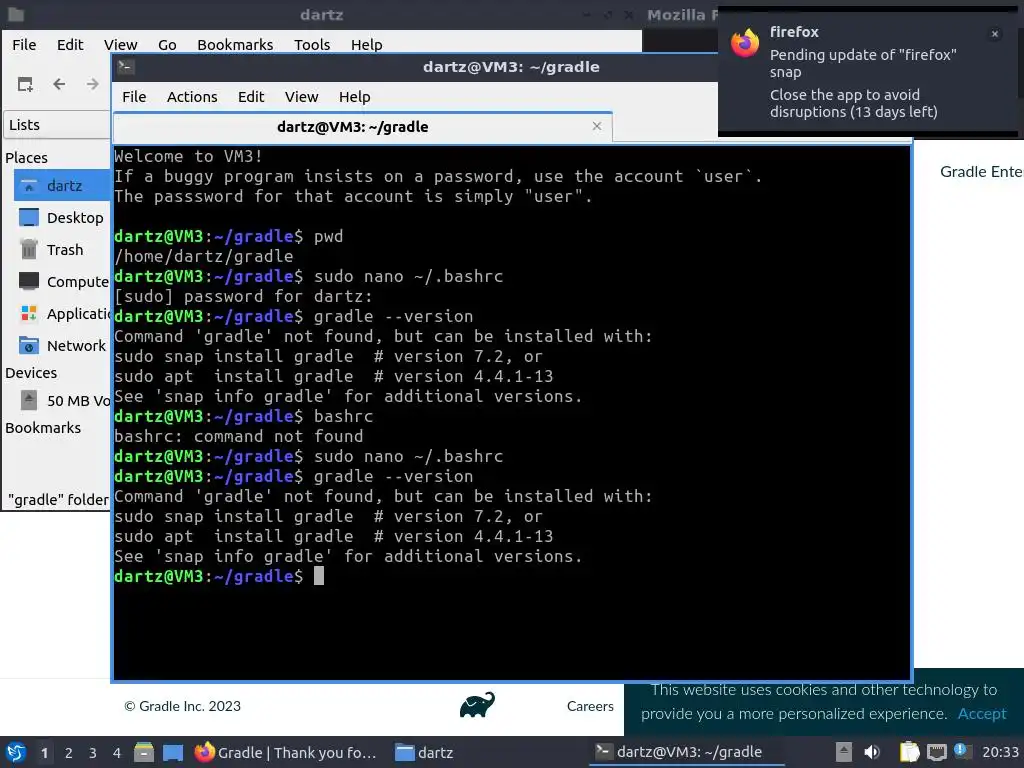Click the Trash bin icon in sidebar
The width and height of the screenshot is (1024, 768).
(x=29, y=249)
